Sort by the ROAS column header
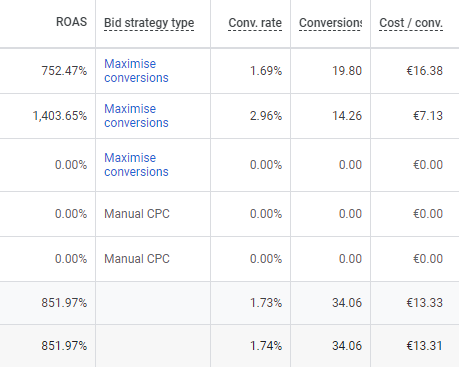The height and width of the screenshot is (367, 459). (x=71, y=22)
